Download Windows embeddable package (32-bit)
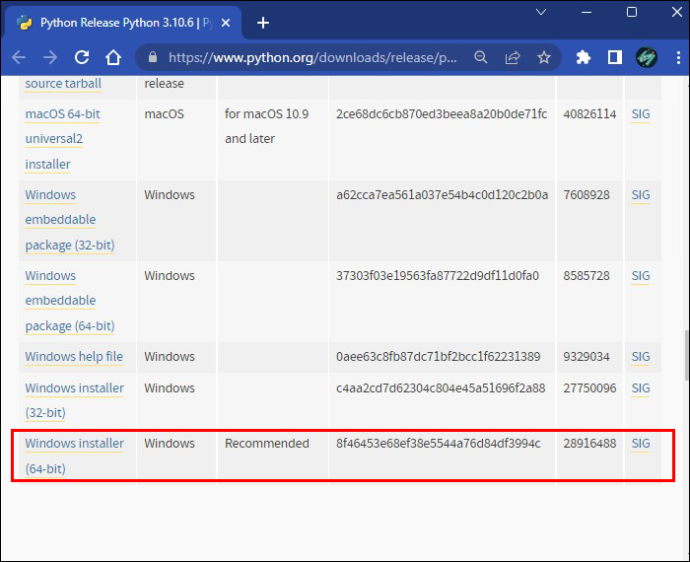Screen dimensions: 690x562 (70, 220)
